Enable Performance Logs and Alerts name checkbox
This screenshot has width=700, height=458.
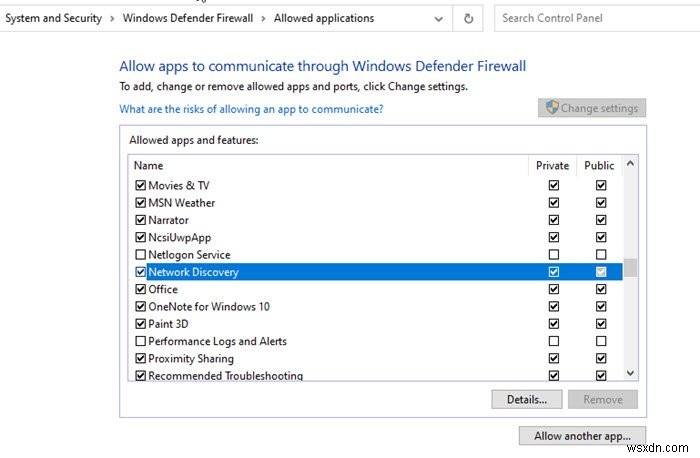click(x=140, y=341)
